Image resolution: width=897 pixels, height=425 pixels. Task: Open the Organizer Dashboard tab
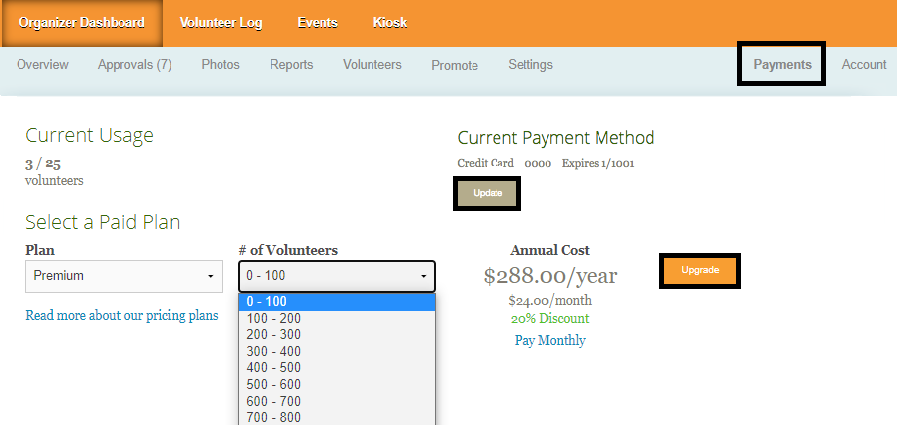point(81,23)
